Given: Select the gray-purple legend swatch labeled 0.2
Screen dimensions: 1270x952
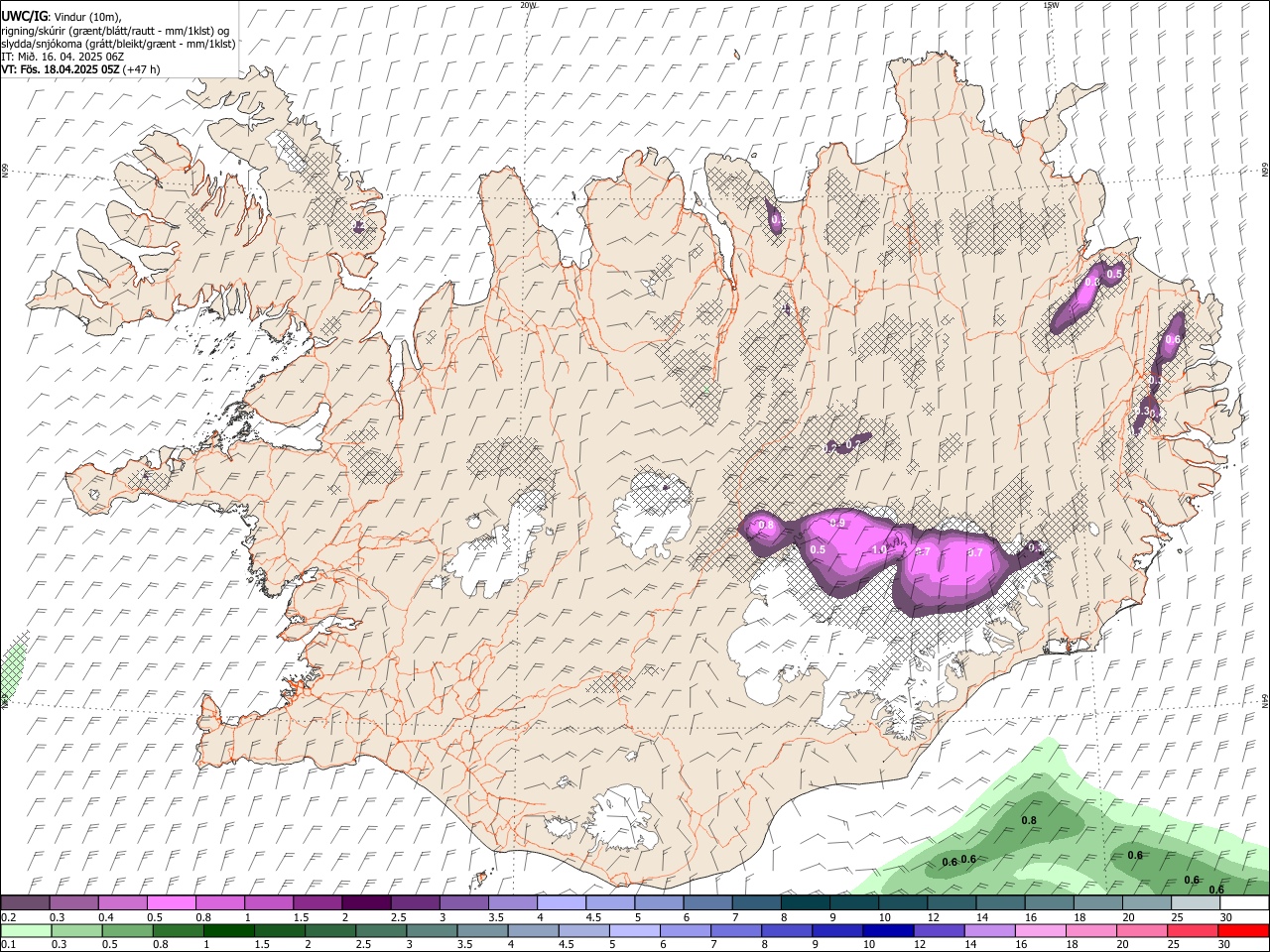Looking at the screenshot, I should click(x=25, y=903).
